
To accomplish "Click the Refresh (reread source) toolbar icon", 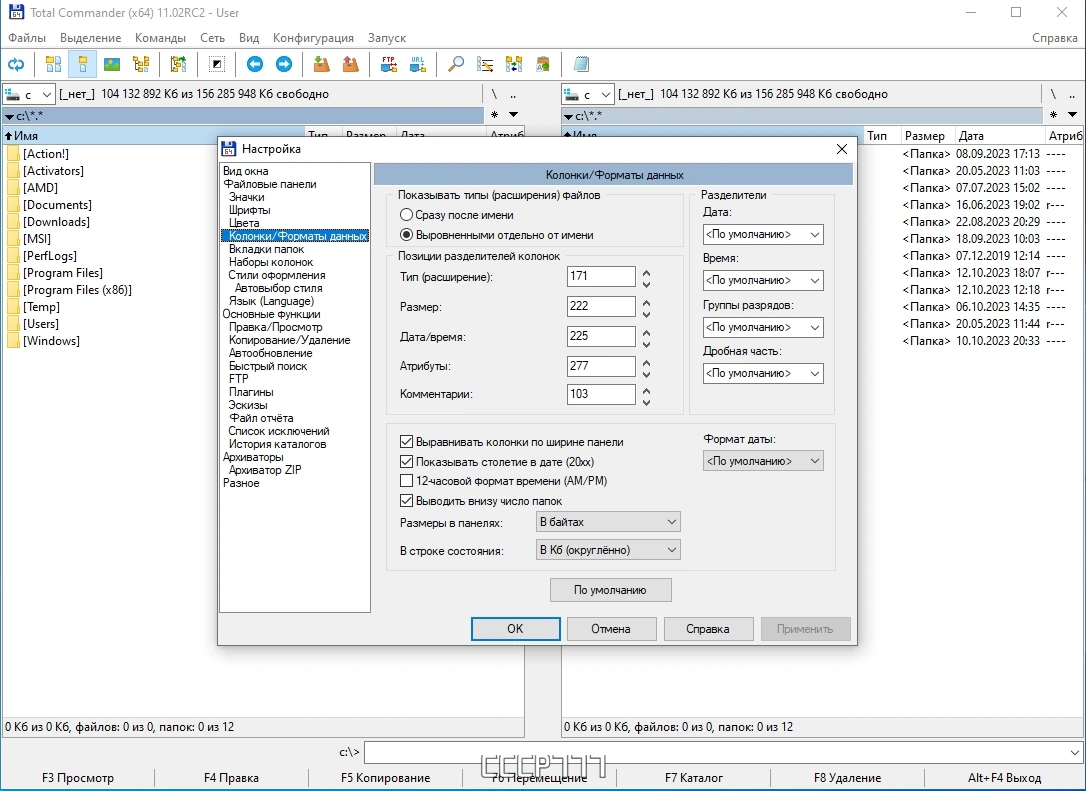I will pyautogui.click(x=16, y=64).
